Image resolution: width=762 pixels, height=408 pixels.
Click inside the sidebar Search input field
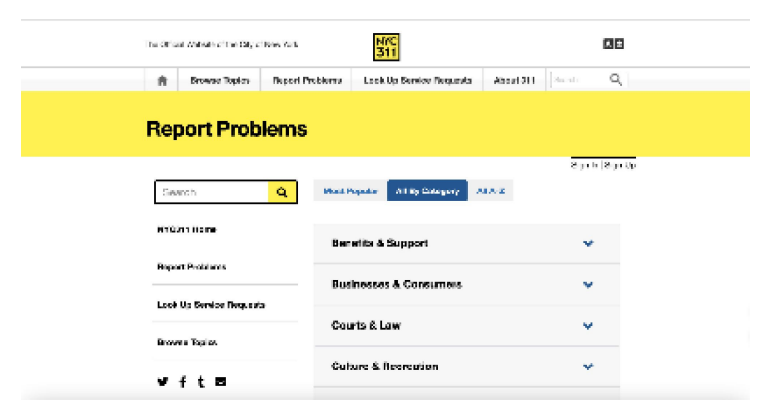(x=211, y=192)
